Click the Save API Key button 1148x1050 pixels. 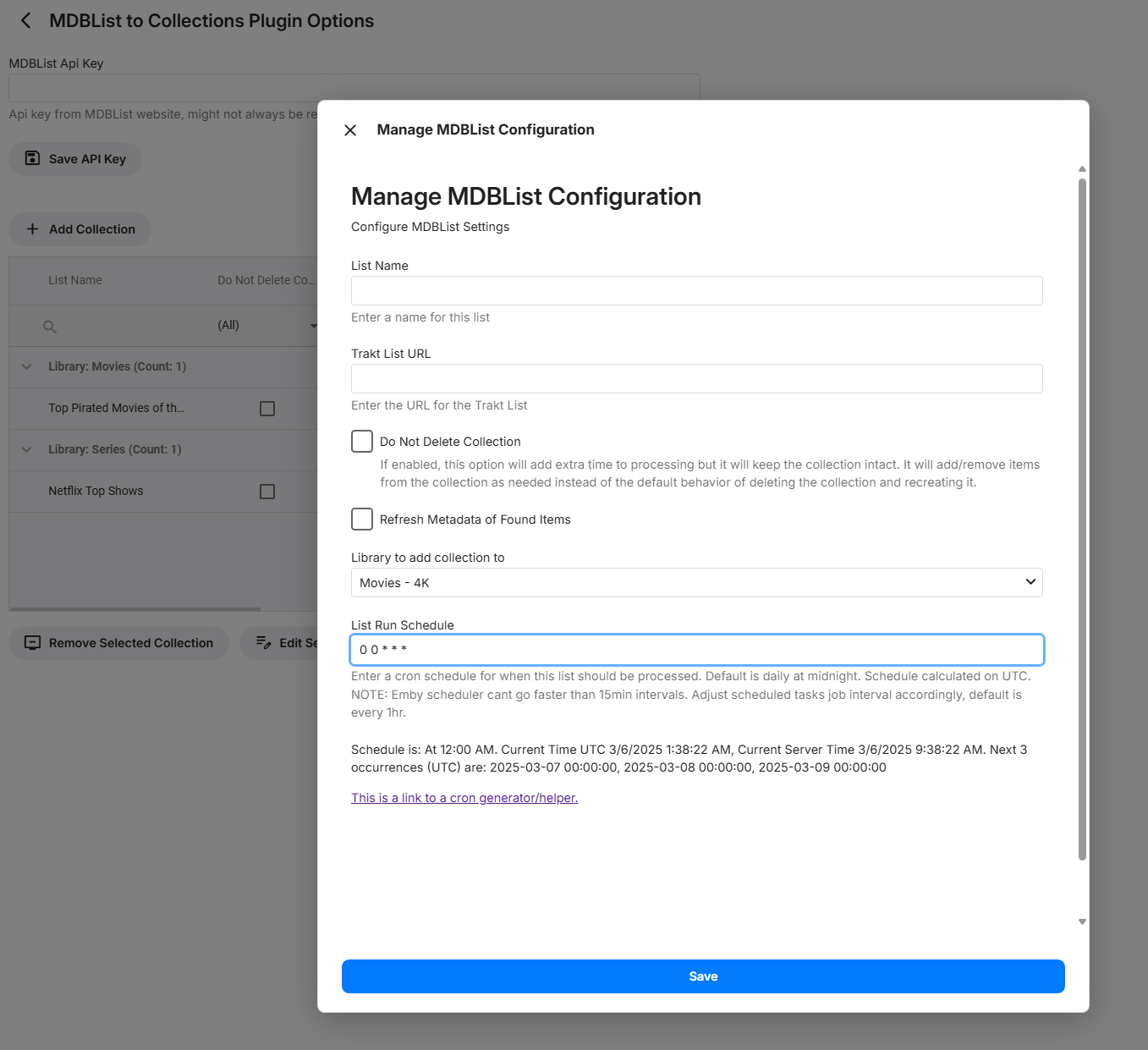(75, 159)
